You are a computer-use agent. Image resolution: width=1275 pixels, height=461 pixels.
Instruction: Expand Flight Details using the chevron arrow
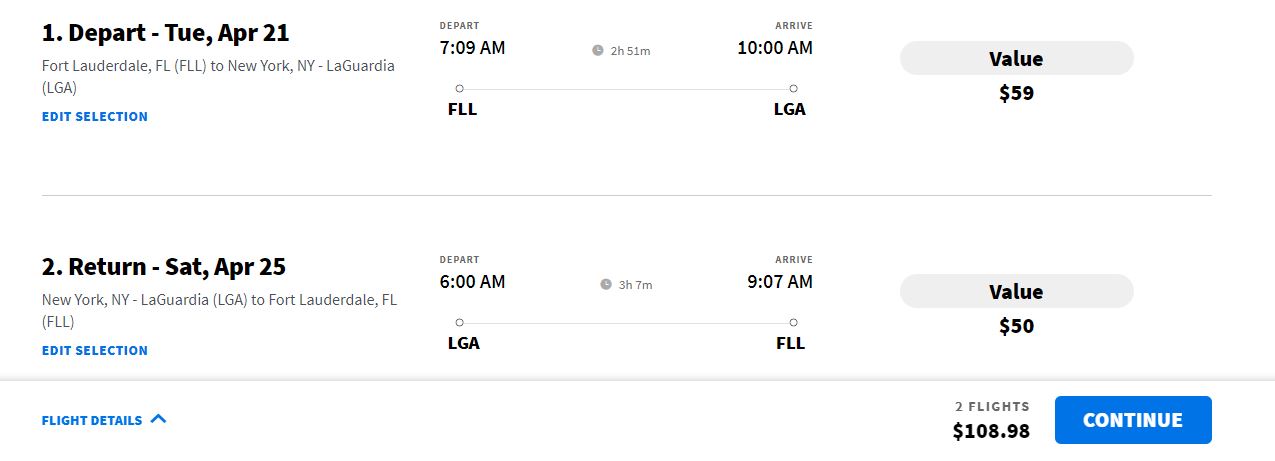(158, 419)
